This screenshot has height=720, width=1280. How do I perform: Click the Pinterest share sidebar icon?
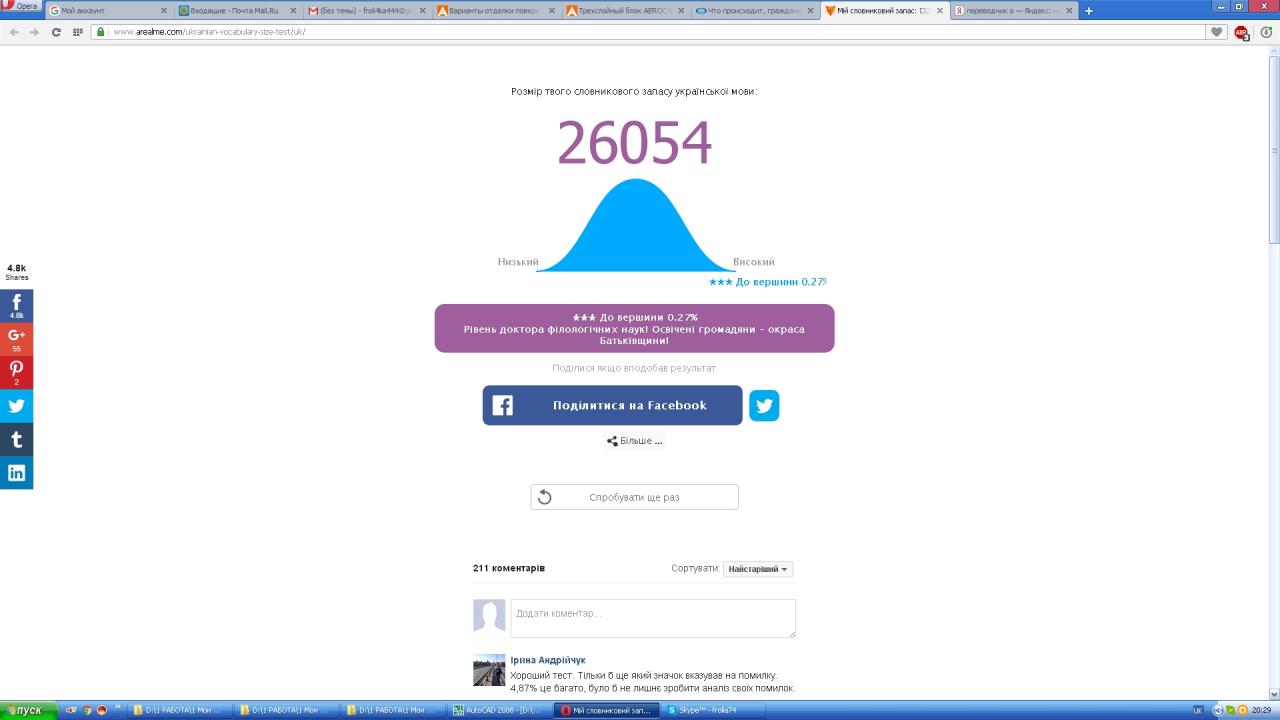pos(16,372)
